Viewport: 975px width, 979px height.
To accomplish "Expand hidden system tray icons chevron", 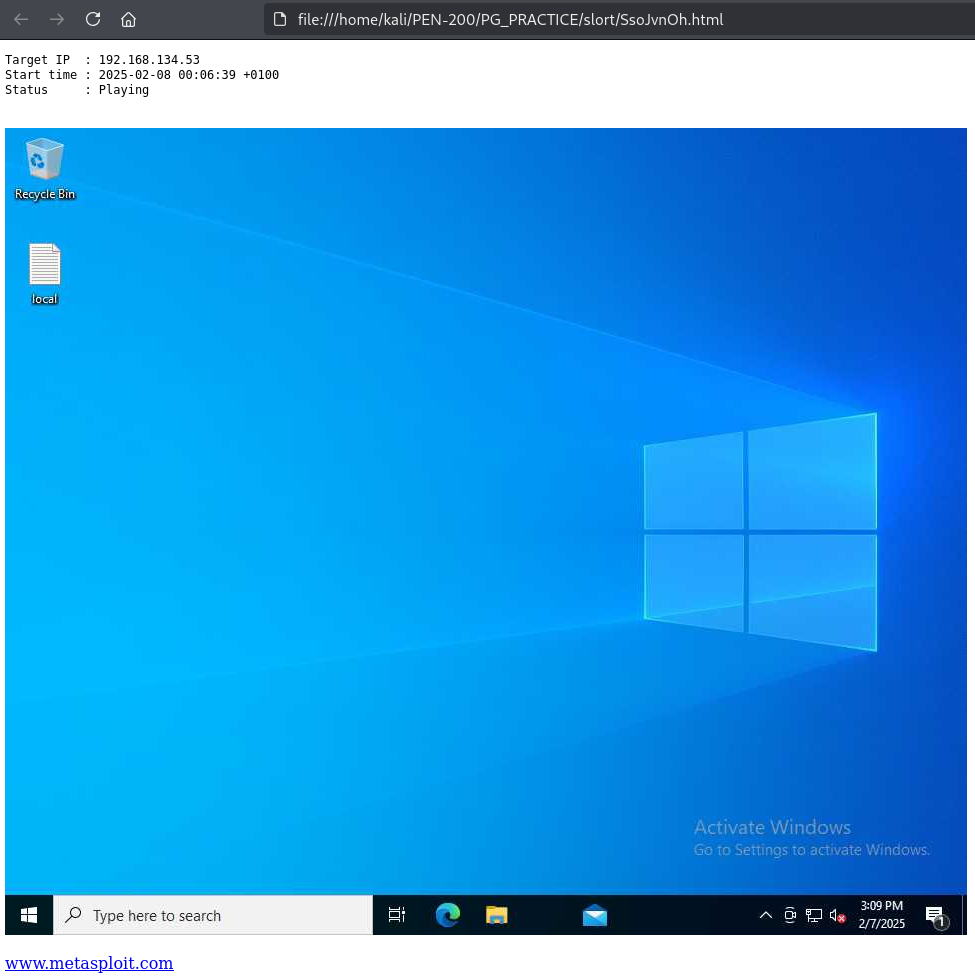I will (766, 915).
